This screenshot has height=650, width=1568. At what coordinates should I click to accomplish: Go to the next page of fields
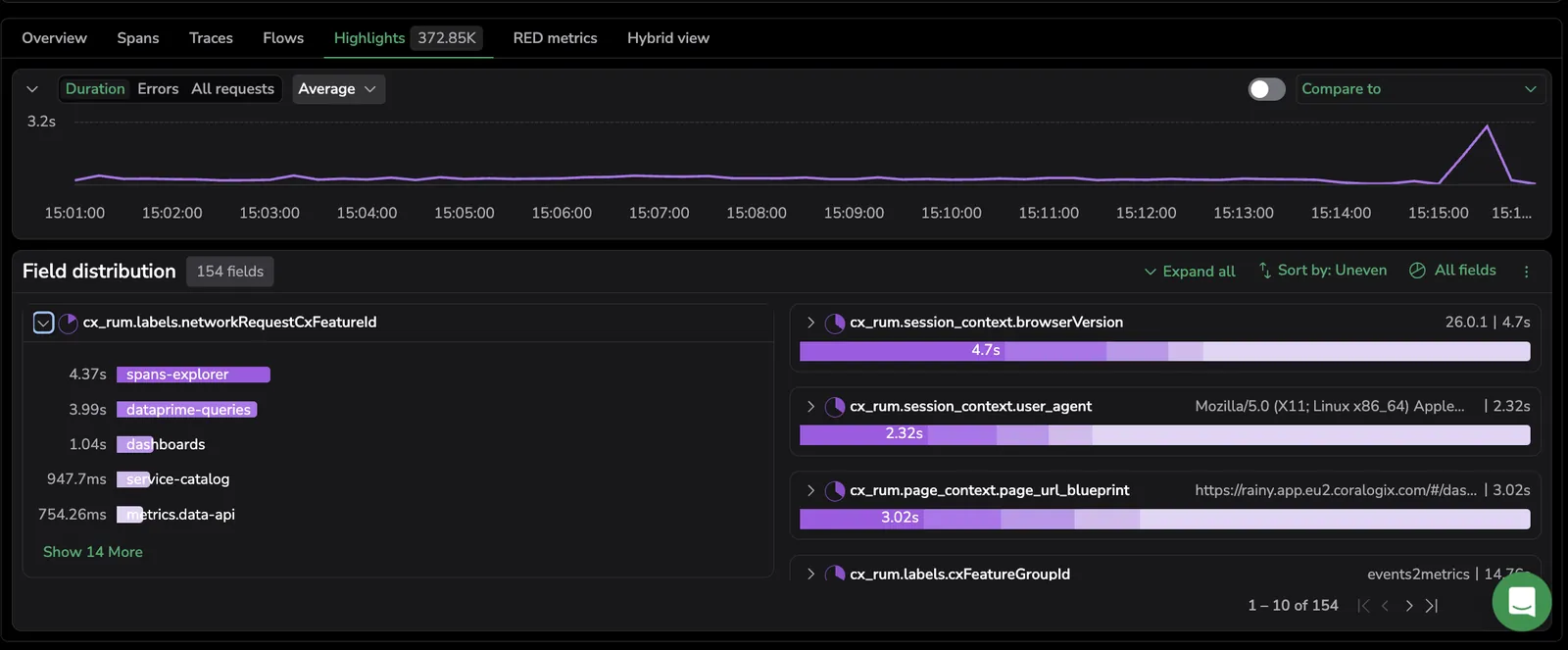(x=1408, y=606)
